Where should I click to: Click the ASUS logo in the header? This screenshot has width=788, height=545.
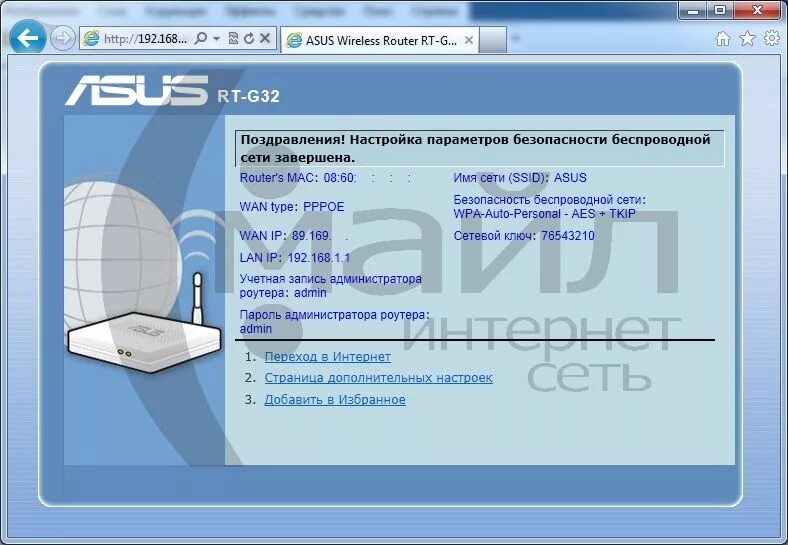click(x=136, y=90)
